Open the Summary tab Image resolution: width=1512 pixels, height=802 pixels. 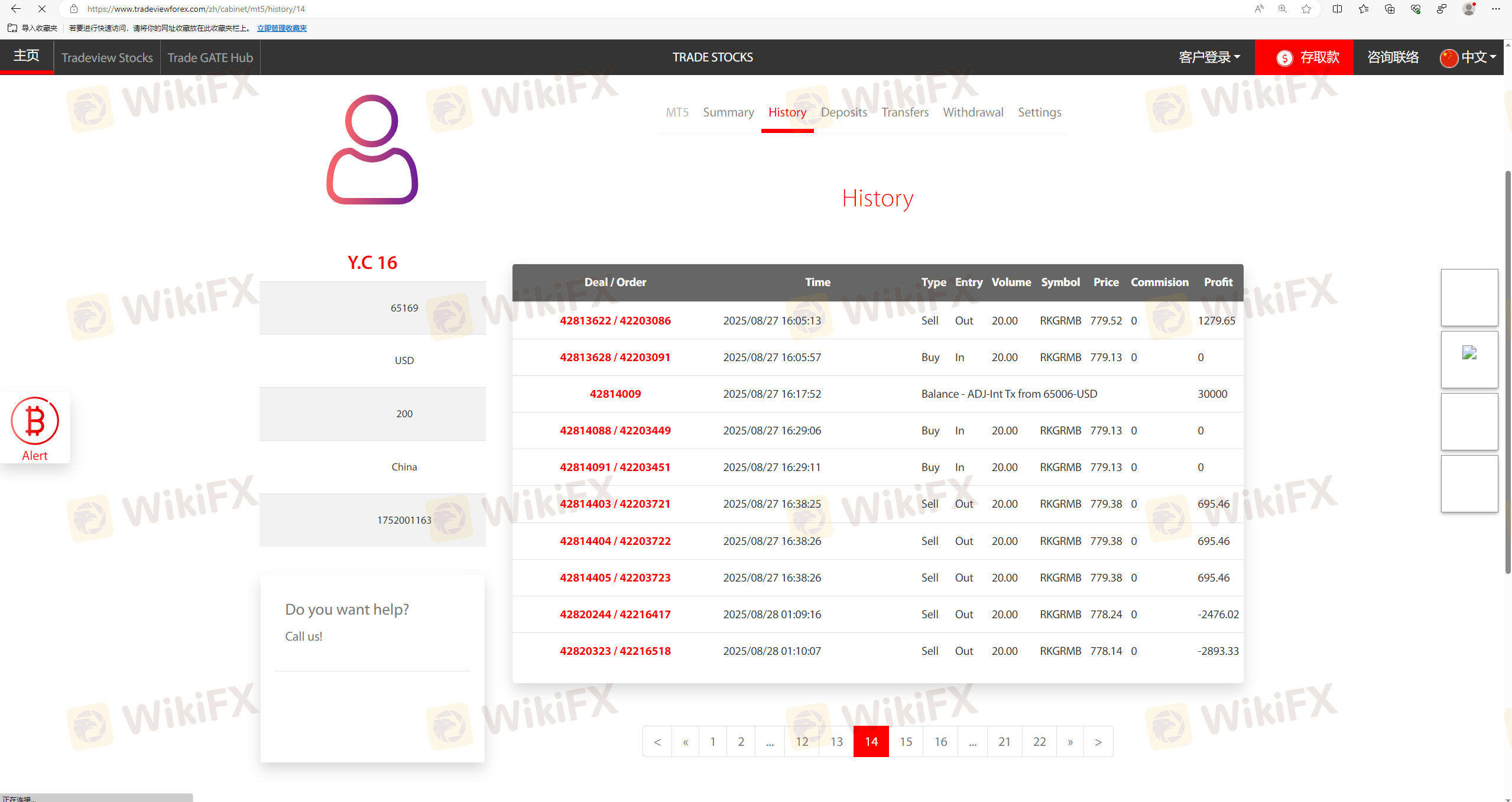[728, 112]
